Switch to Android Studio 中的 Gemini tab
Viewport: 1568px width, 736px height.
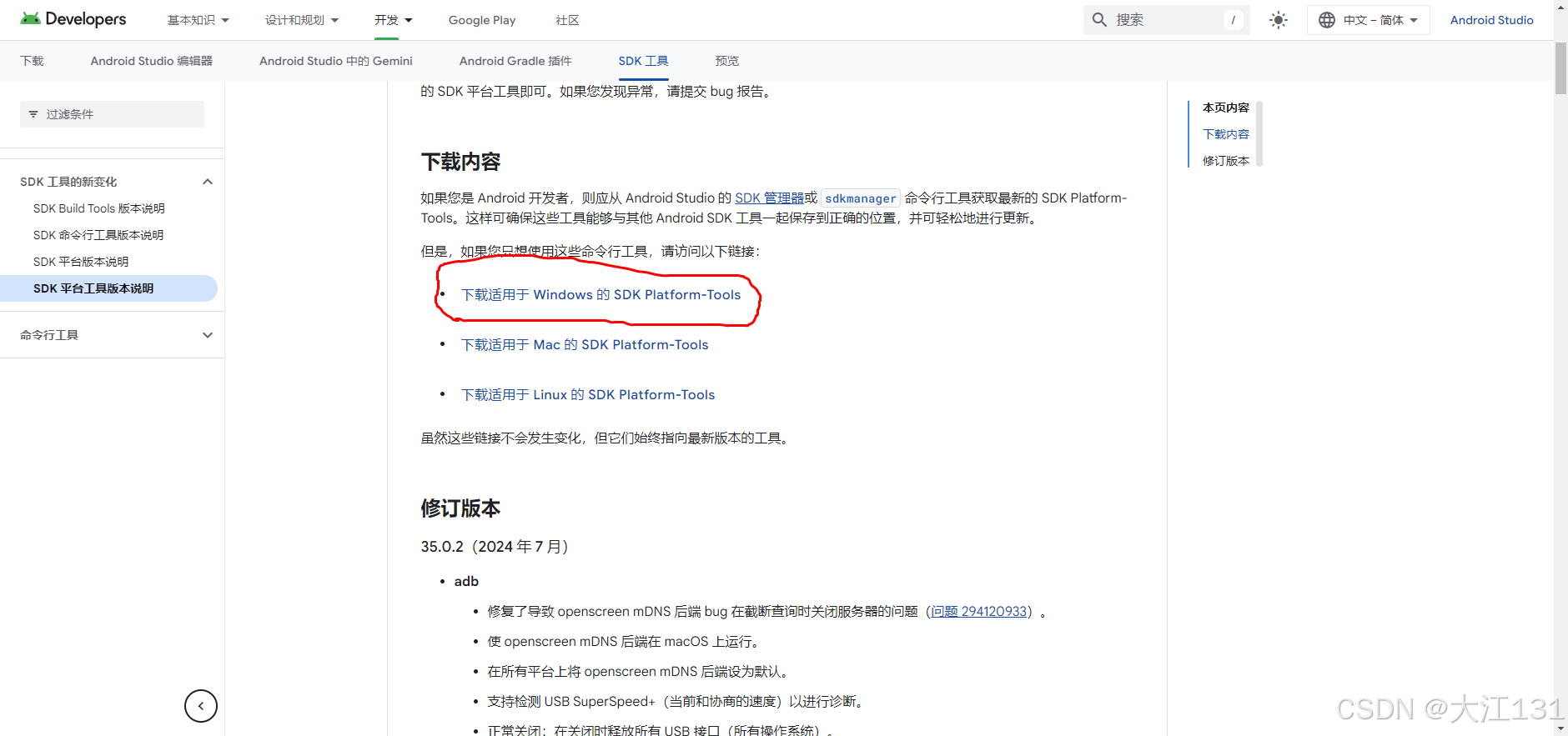tap(336, 61)
